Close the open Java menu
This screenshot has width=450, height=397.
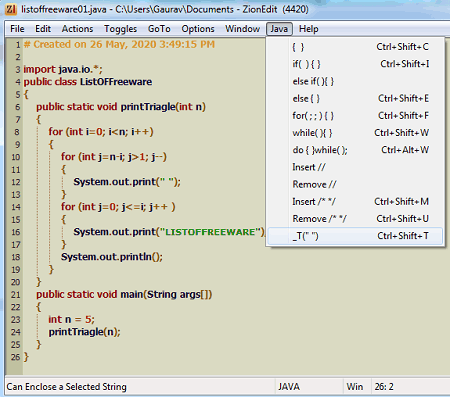coord(279,29)
